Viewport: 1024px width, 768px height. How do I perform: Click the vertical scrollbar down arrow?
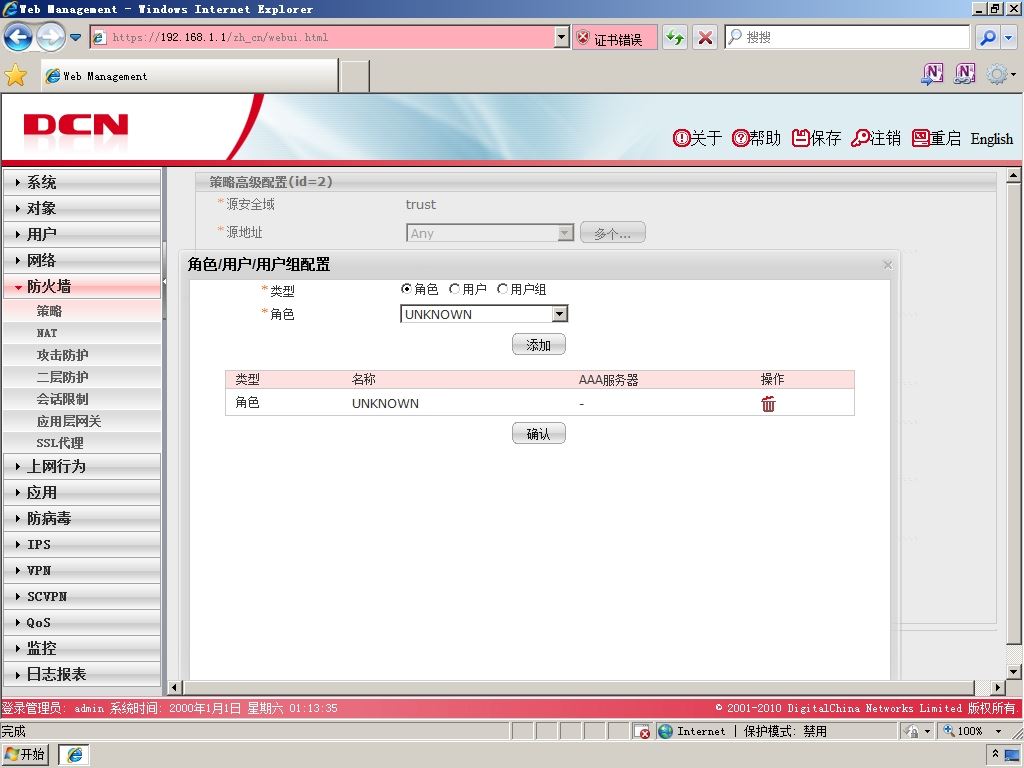[x=1013, y=671]
